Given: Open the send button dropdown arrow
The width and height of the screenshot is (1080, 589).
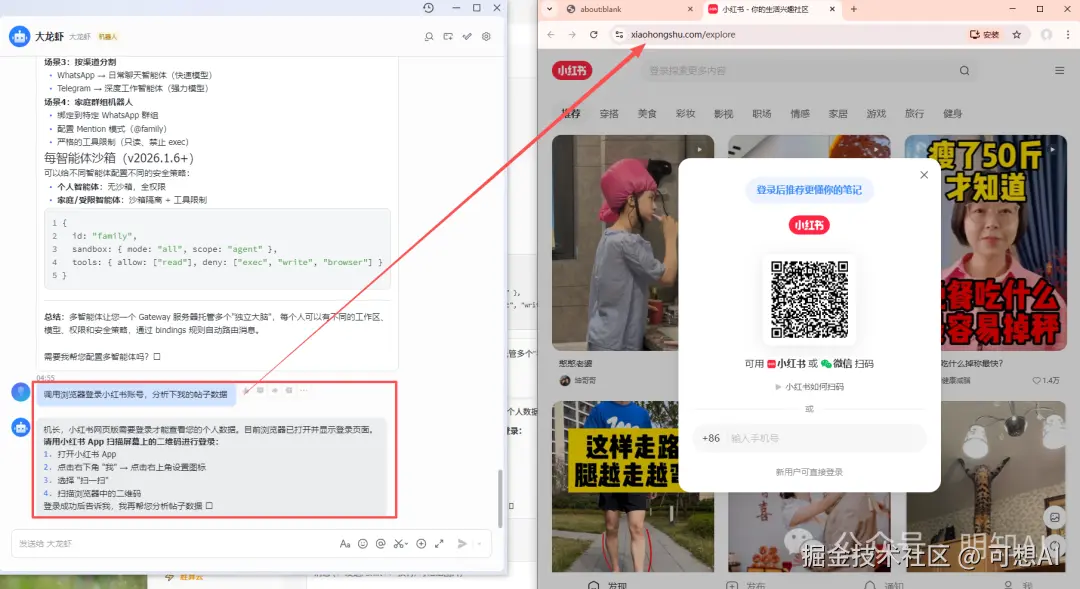Looking at the screenshot, I should (x=478, y=543).
